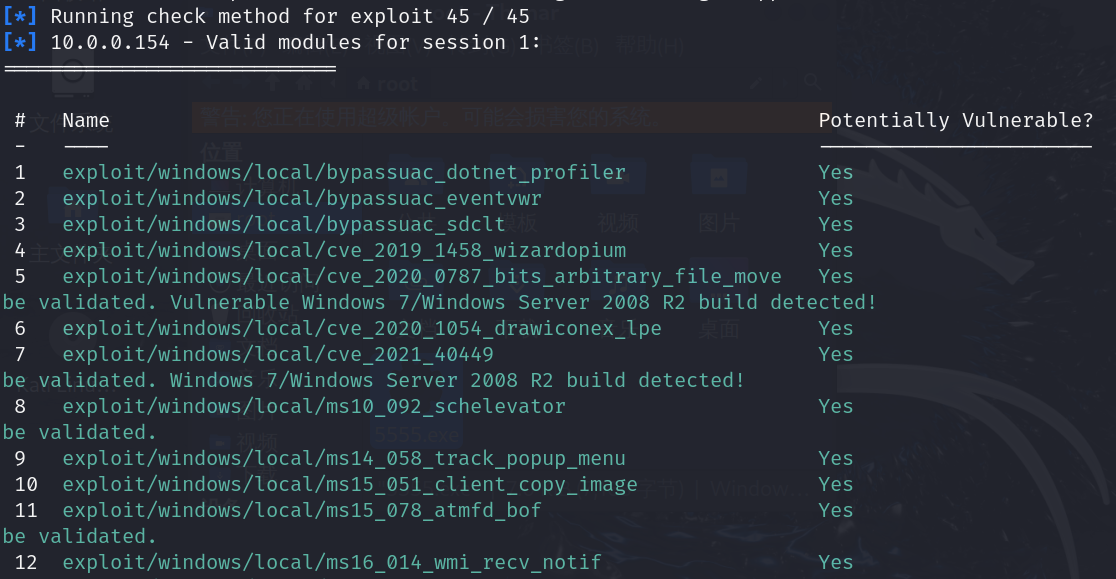Click the bypassuac_eventvwr module name
Image resolution: width=1116 pixels, height=579 pixels.
[x=301, y=198]
